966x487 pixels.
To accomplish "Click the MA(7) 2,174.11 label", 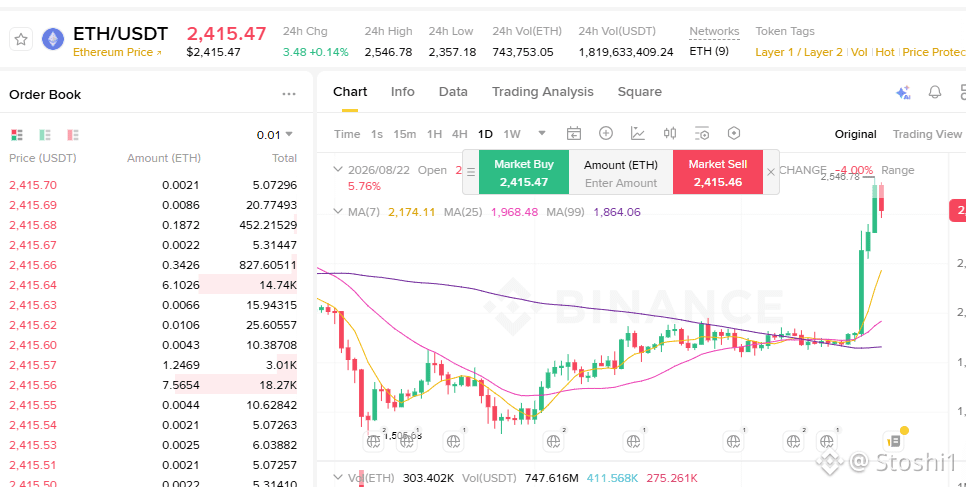I will click(392, 212).
